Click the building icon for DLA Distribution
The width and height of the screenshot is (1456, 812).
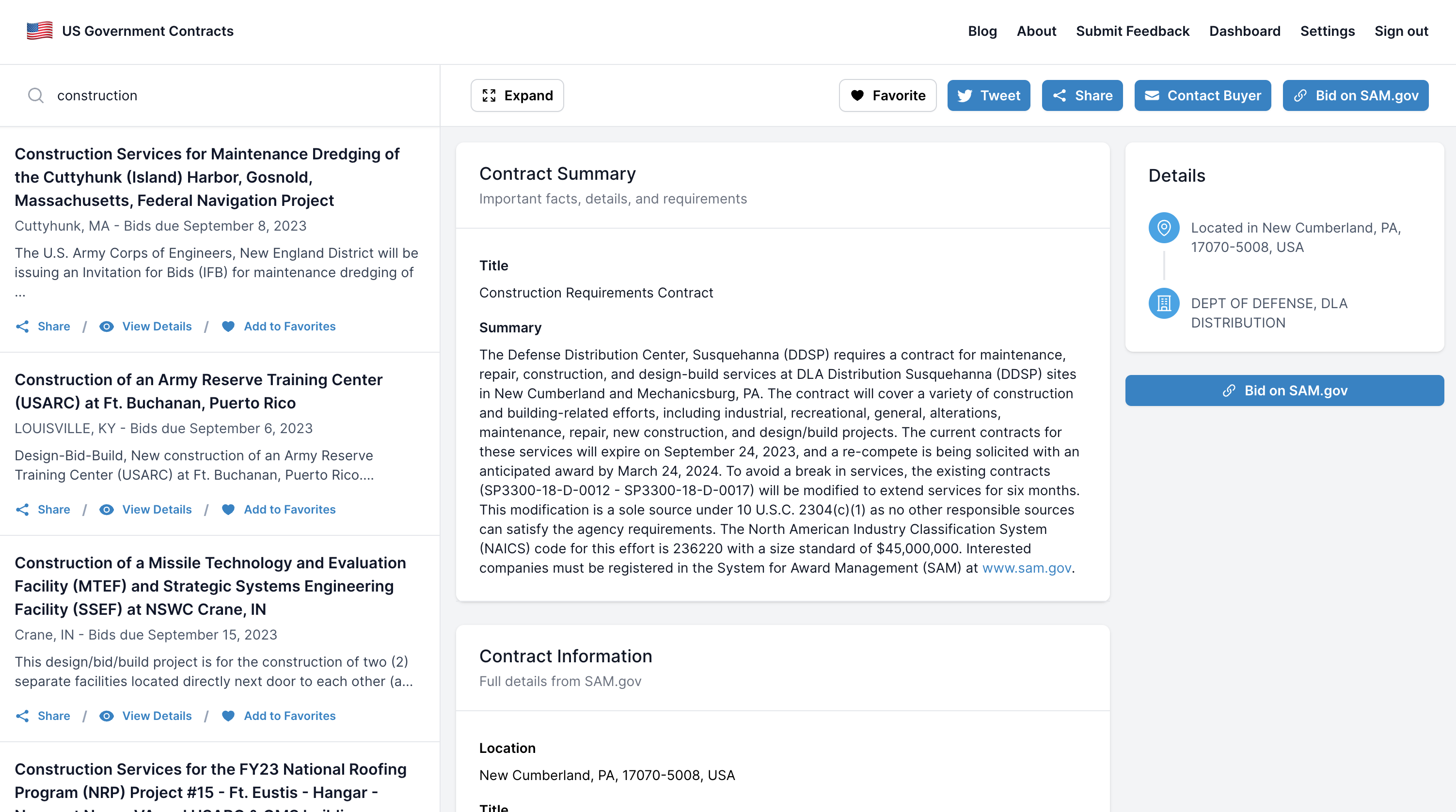pos(1164,303)
